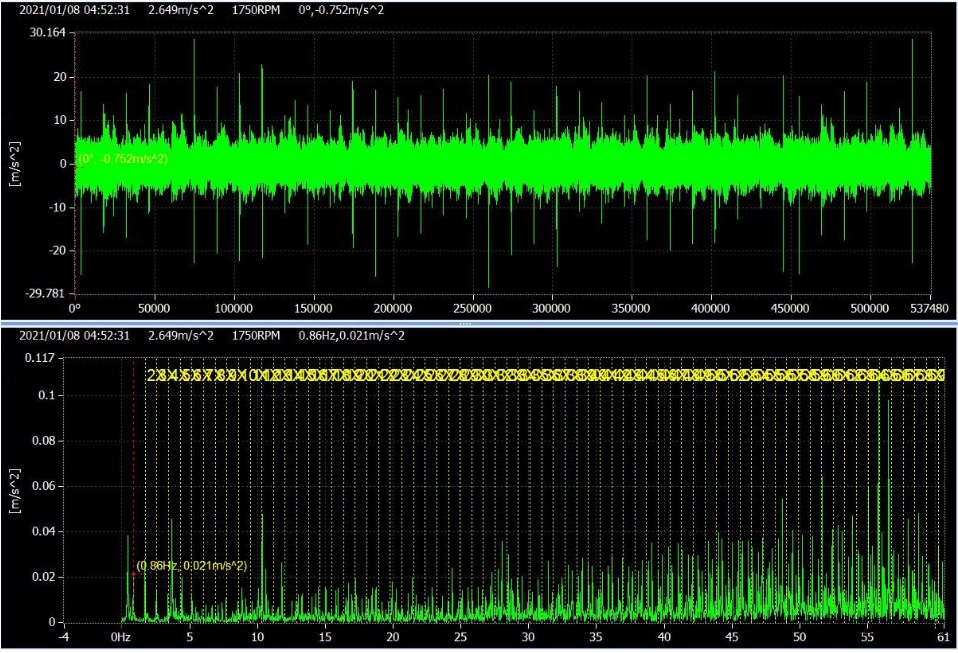The height and width of the screenshot is (653, 958).
Task: Click the waveform [m/s^2] y-axis label
Action: 16,164
